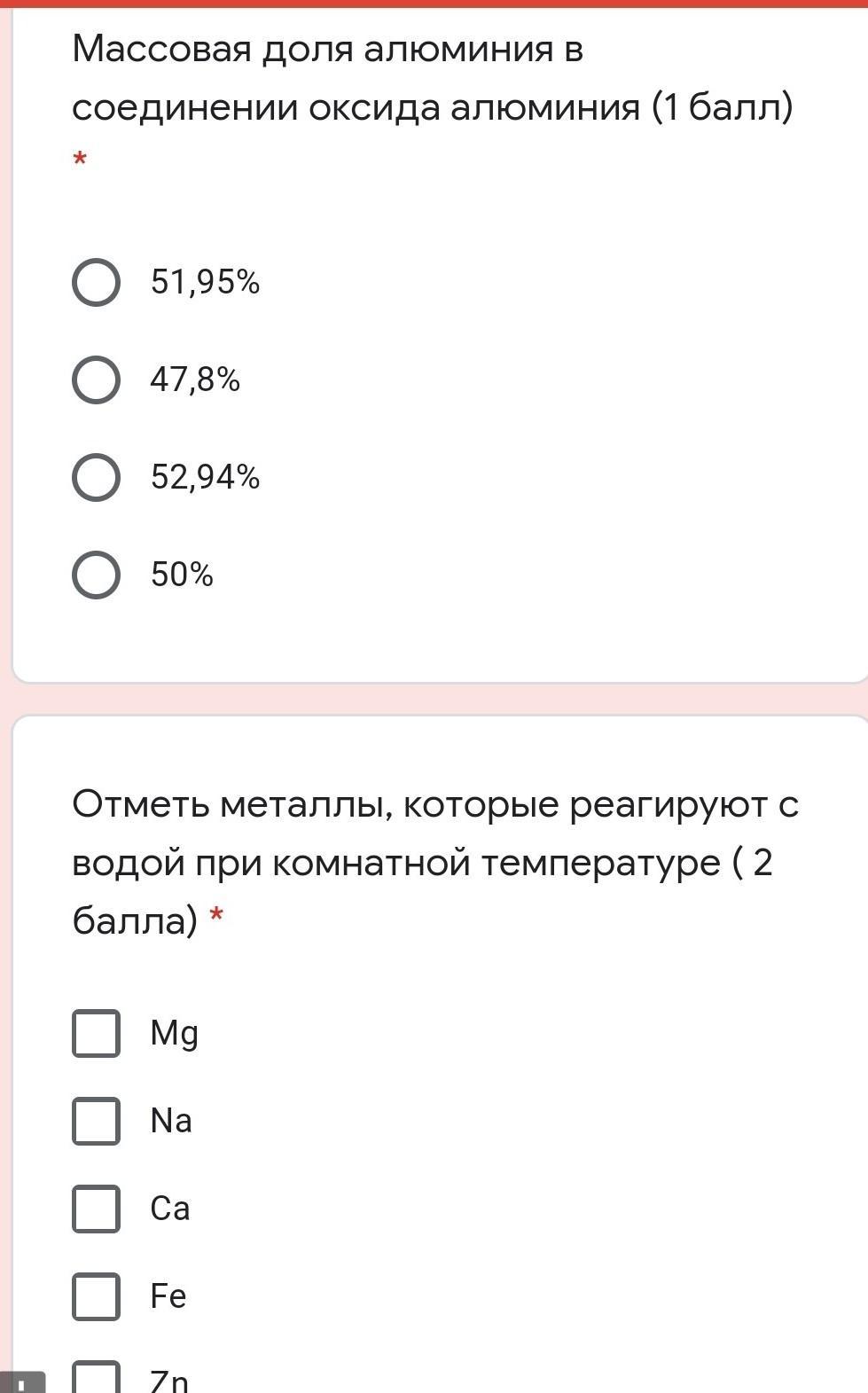Screen dimensions: 868x1393
Task: Click the aluminium mass fraction question title
Action: (433, 78)
